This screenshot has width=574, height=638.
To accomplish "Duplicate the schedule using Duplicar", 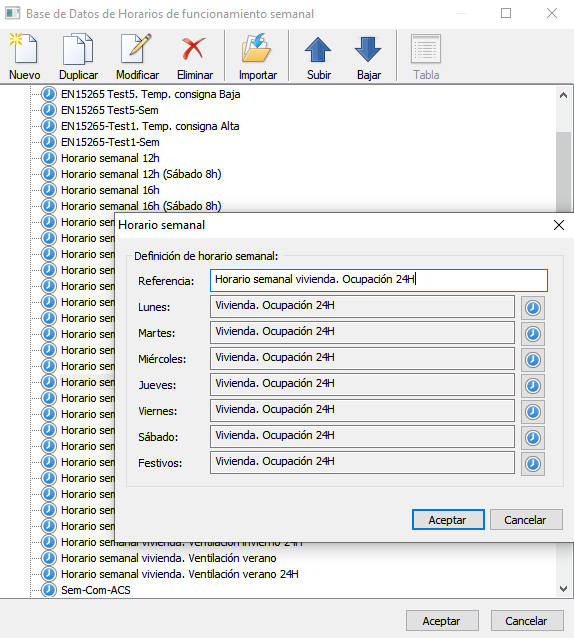I will (78, 56).
